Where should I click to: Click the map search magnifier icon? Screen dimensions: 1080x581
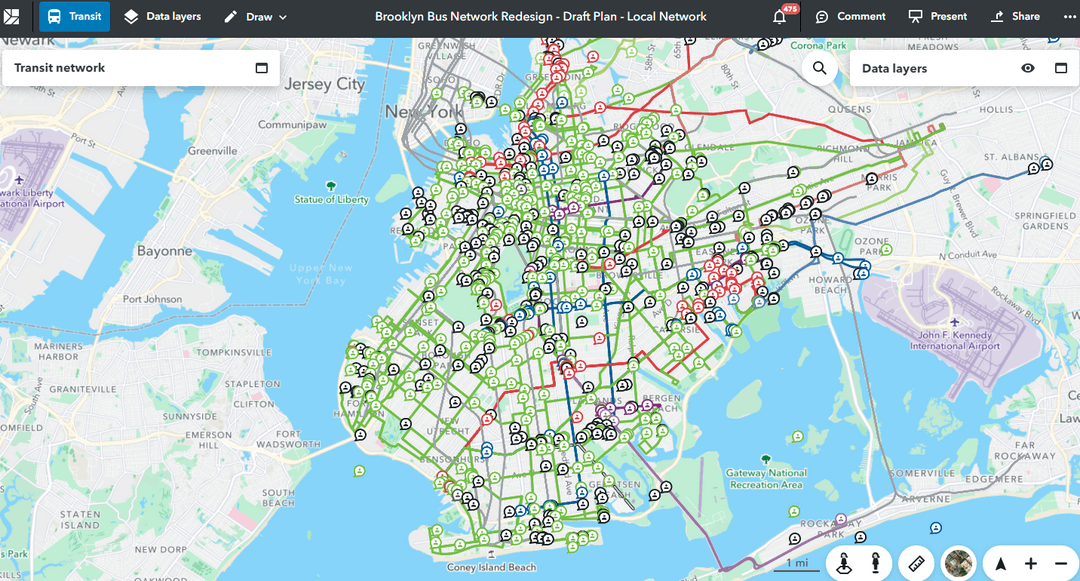[x=819, y=68]
